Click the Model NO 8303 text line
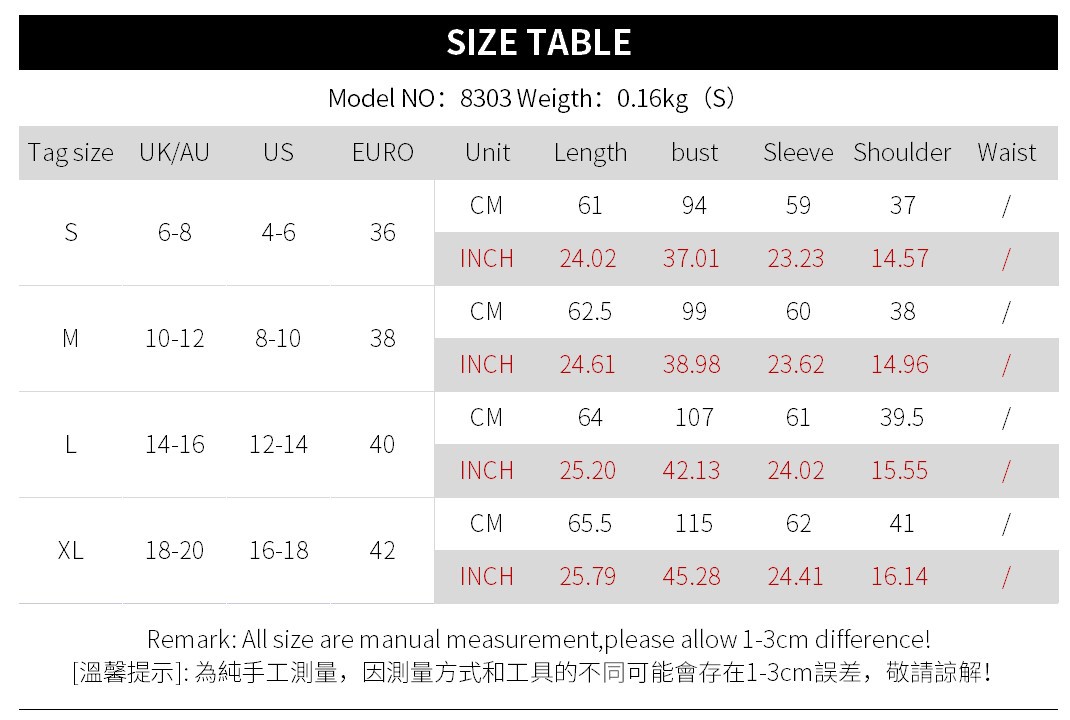Viewport: 1070px width, 720px height. coord(531,98)
